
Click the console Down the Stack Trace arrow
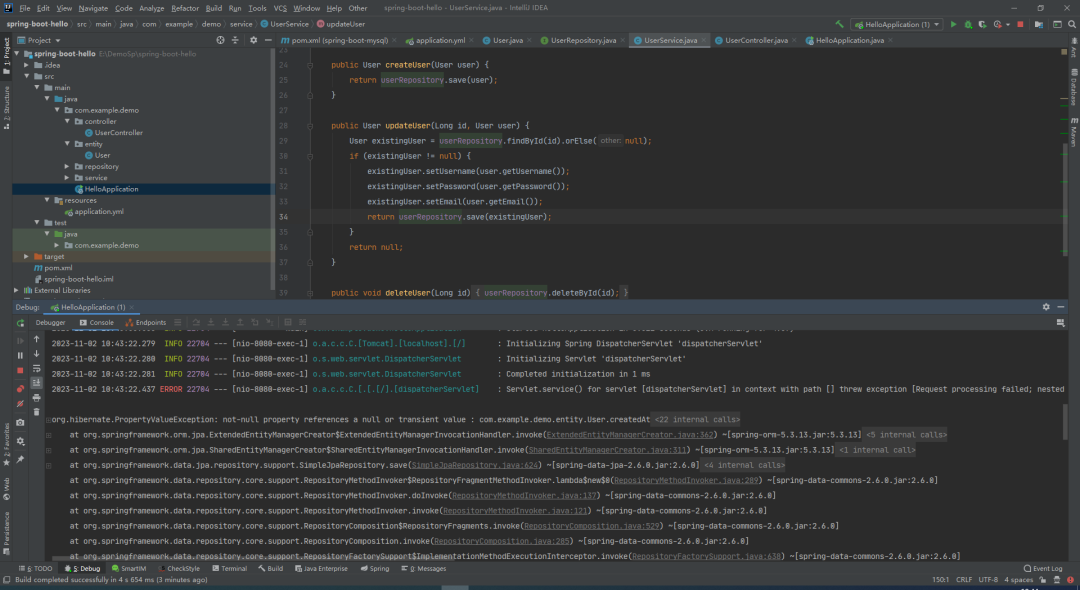37,353
